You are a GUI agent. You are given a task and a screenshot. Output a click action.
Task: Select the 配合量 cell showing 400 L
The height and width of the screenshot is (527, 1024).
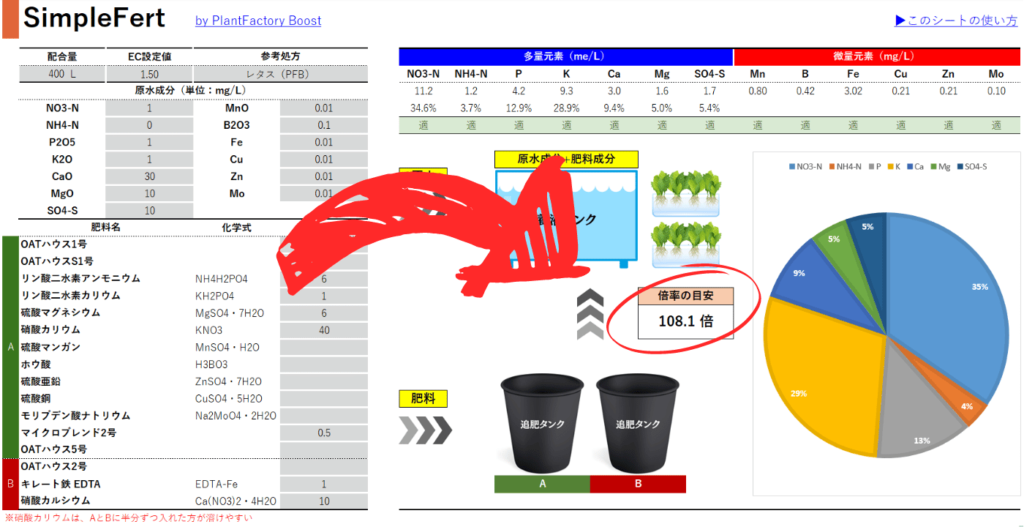(x=61, y=74)
